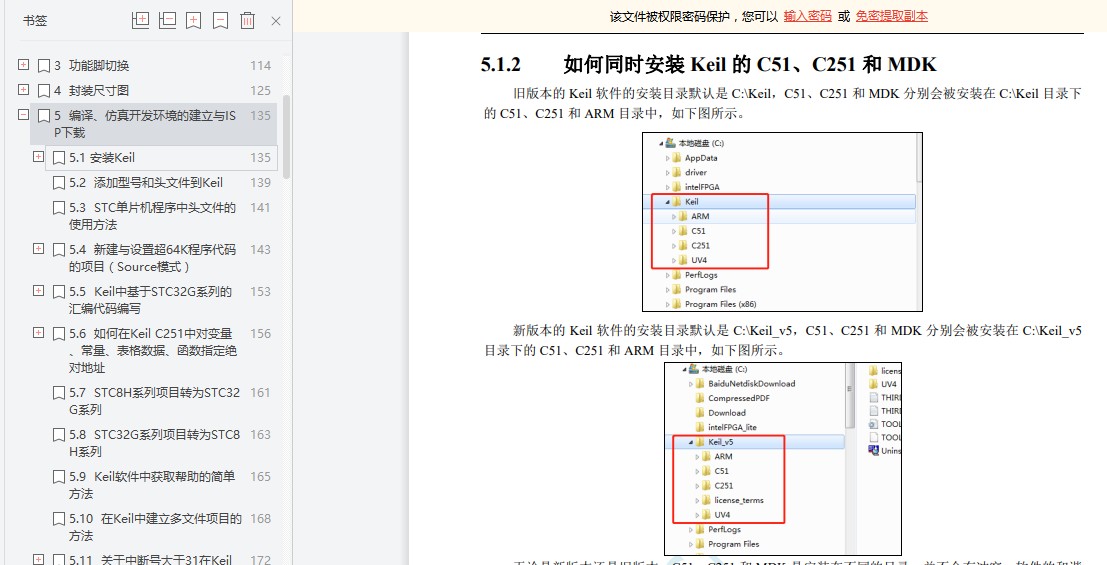Delete bookmark with the trash can icon

pyautogui.click(x=247, y=20)
